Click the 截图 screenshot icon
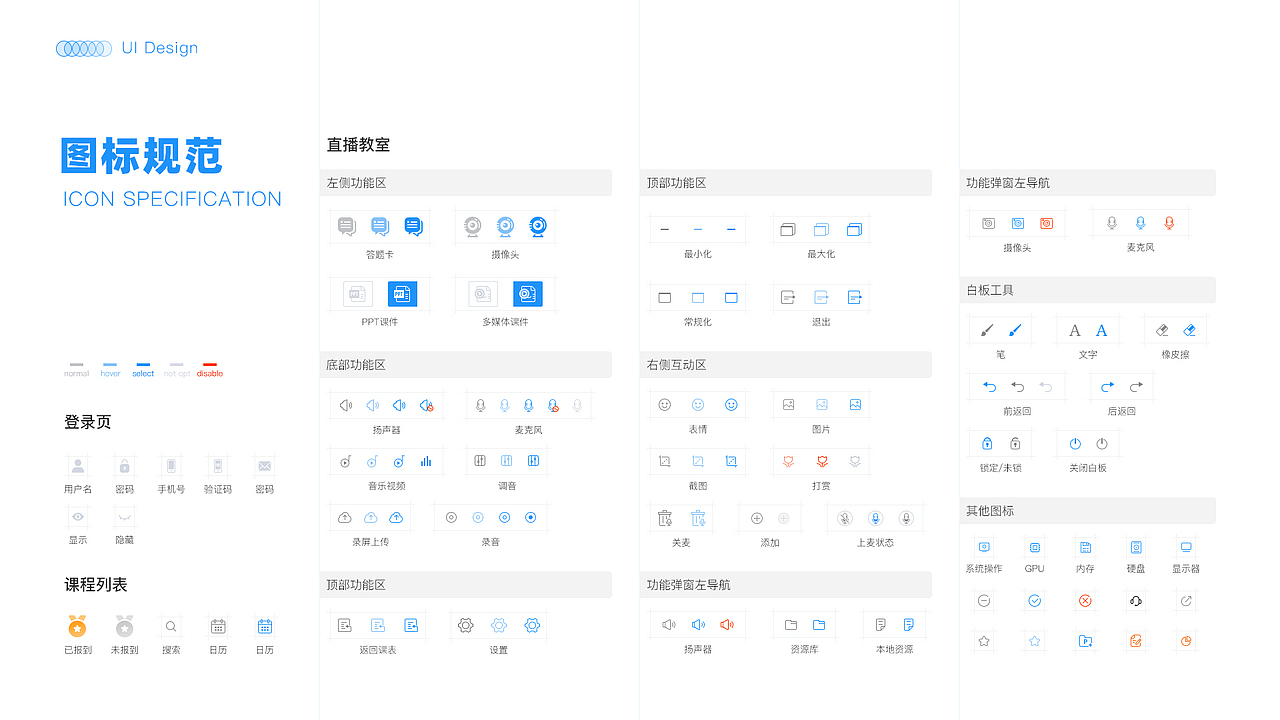Image resolution: width=1280 pixels, height=720 pixels. [697, 460]
